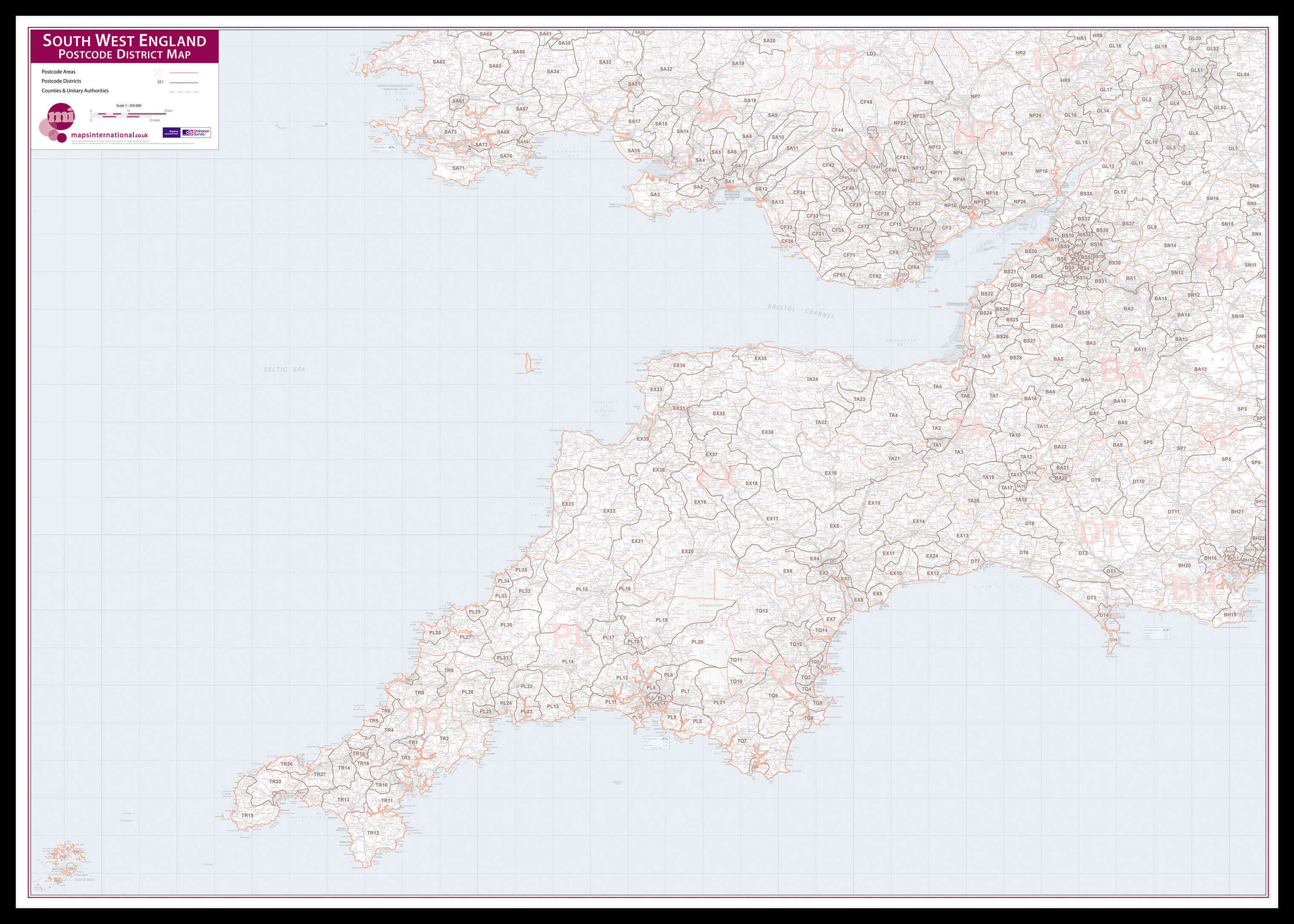Select the 'Postcode Areas' legend entry
Image resolution: width=1294 pixels, height=924 pixels.
[x=59, y=72]
